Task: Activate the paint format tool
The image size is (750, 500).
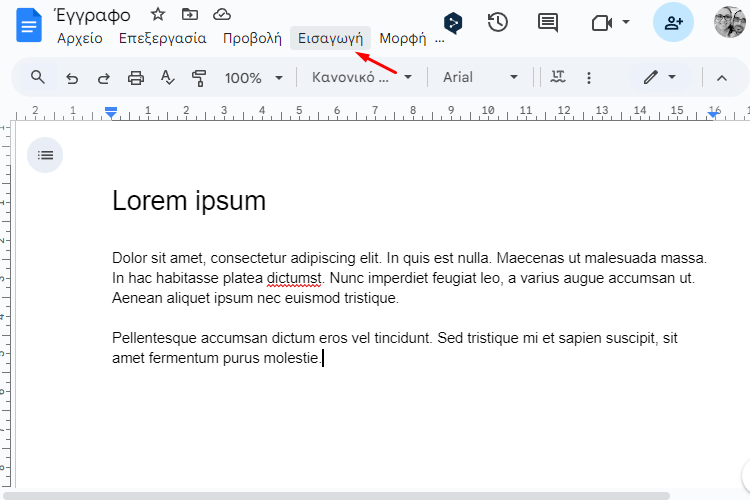Action: [199, 78]
